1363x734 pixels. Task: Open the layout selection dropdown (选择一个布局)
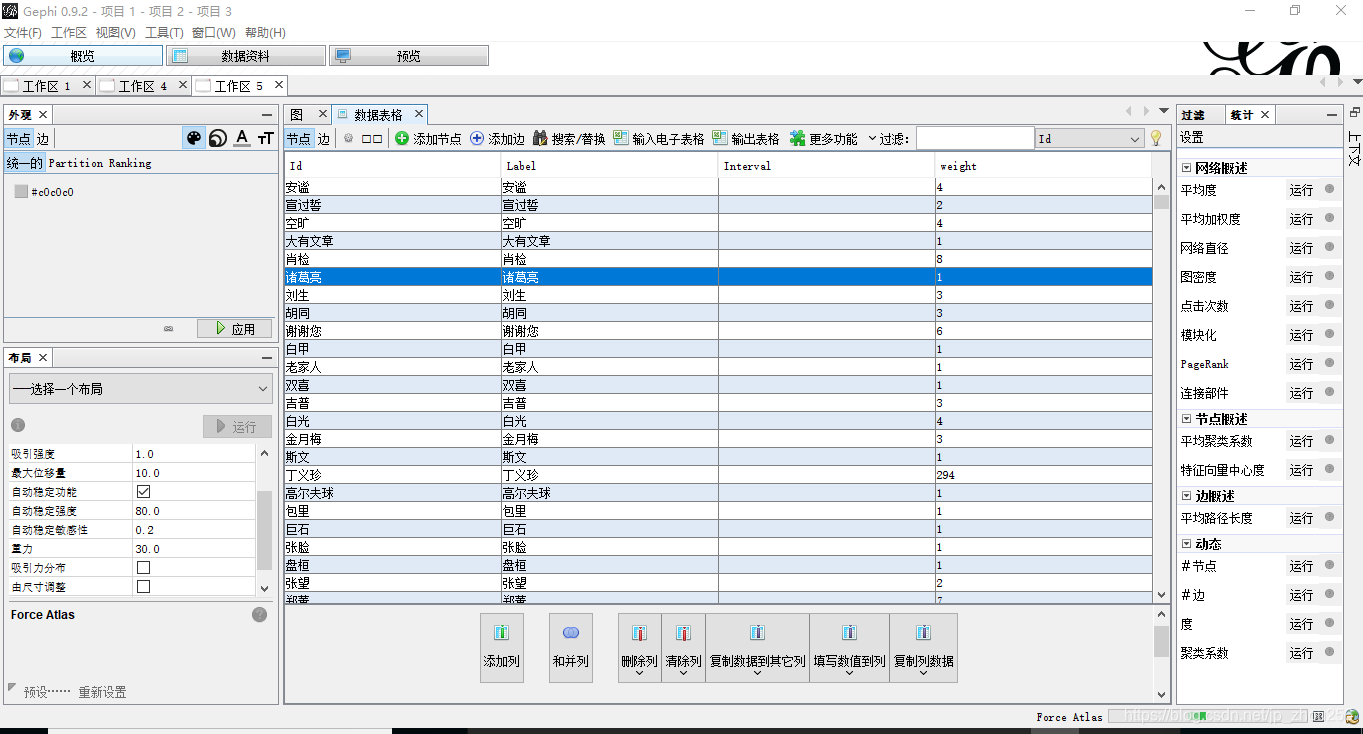coord(140,388)
